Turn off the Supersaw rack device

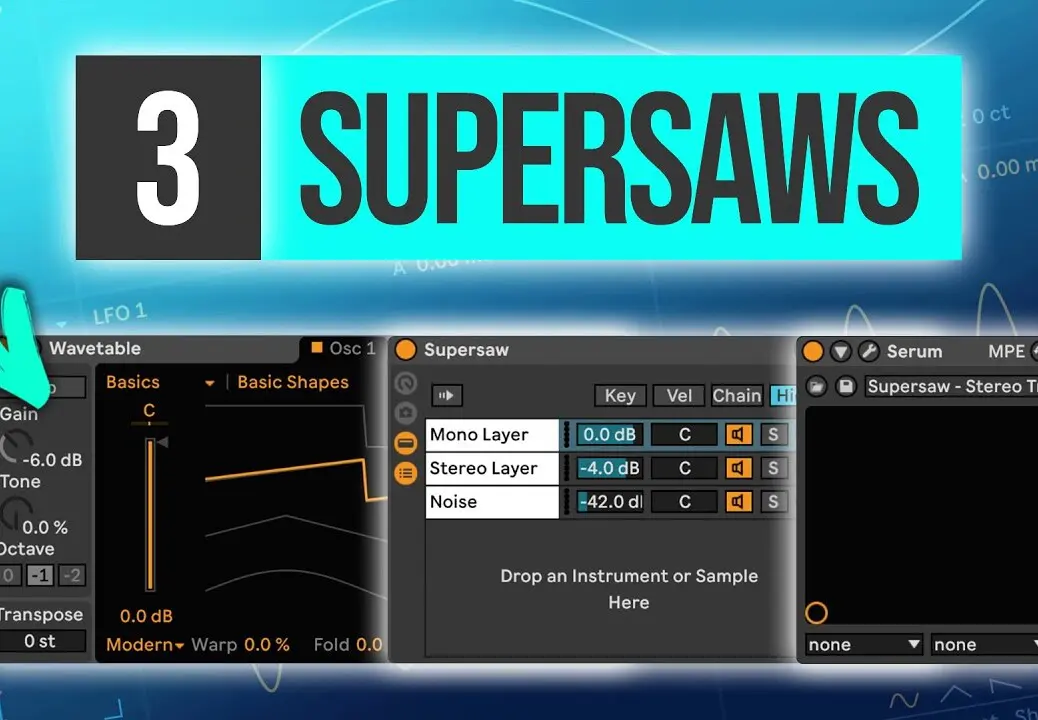405,350
